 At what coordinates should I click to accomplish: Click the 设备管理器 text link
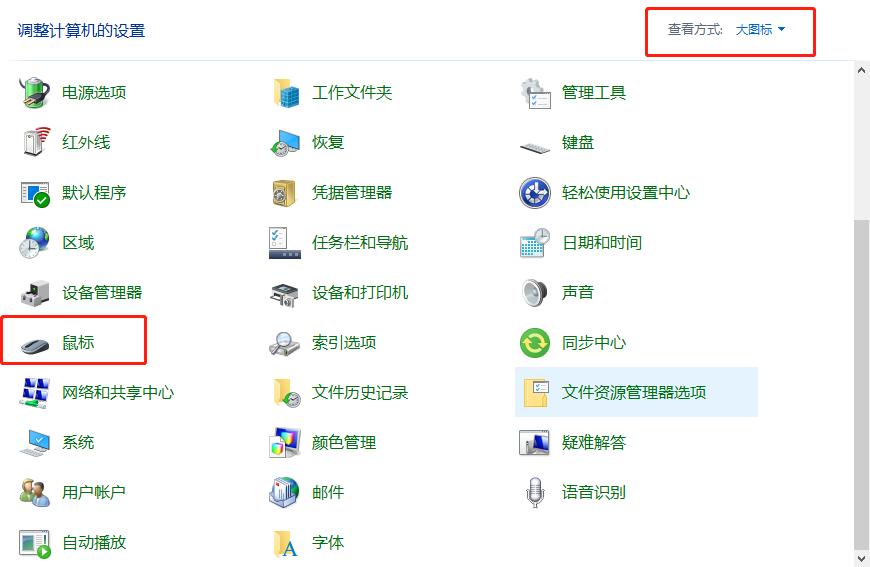point(102,292)
